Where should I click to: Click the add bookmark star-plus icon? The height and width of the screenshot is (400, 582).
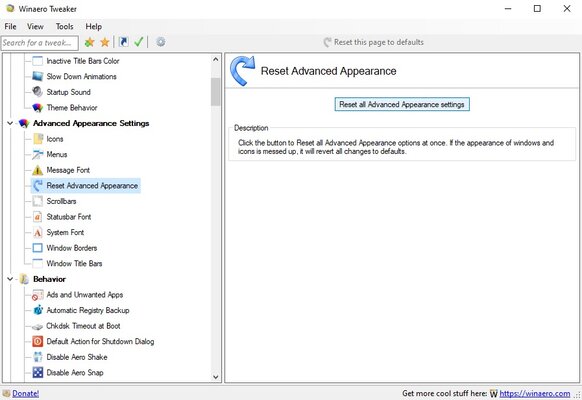pyautogui.click(x=89, y=42)
